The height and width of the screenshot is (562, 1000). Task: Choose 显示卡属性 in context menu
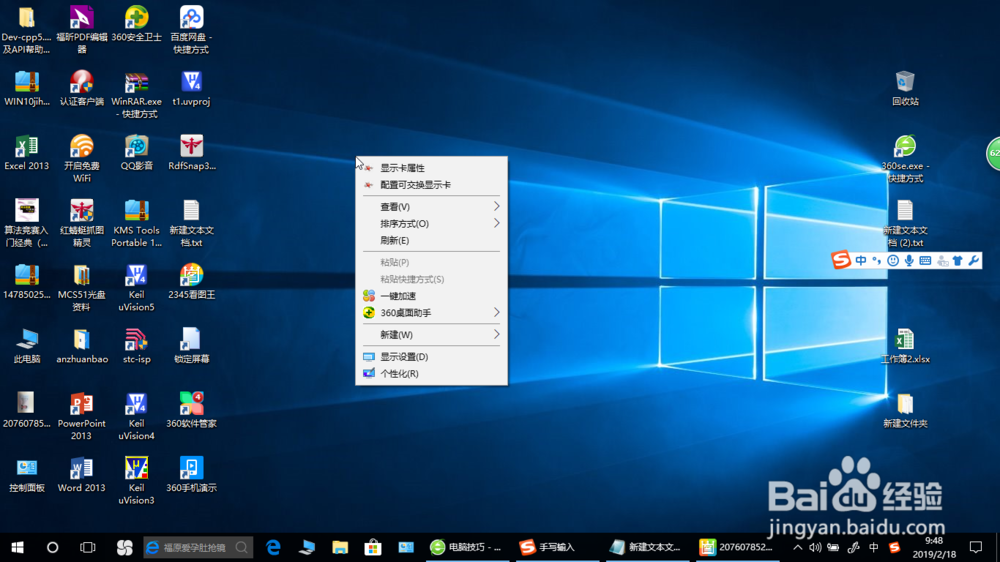pos(432,168)
